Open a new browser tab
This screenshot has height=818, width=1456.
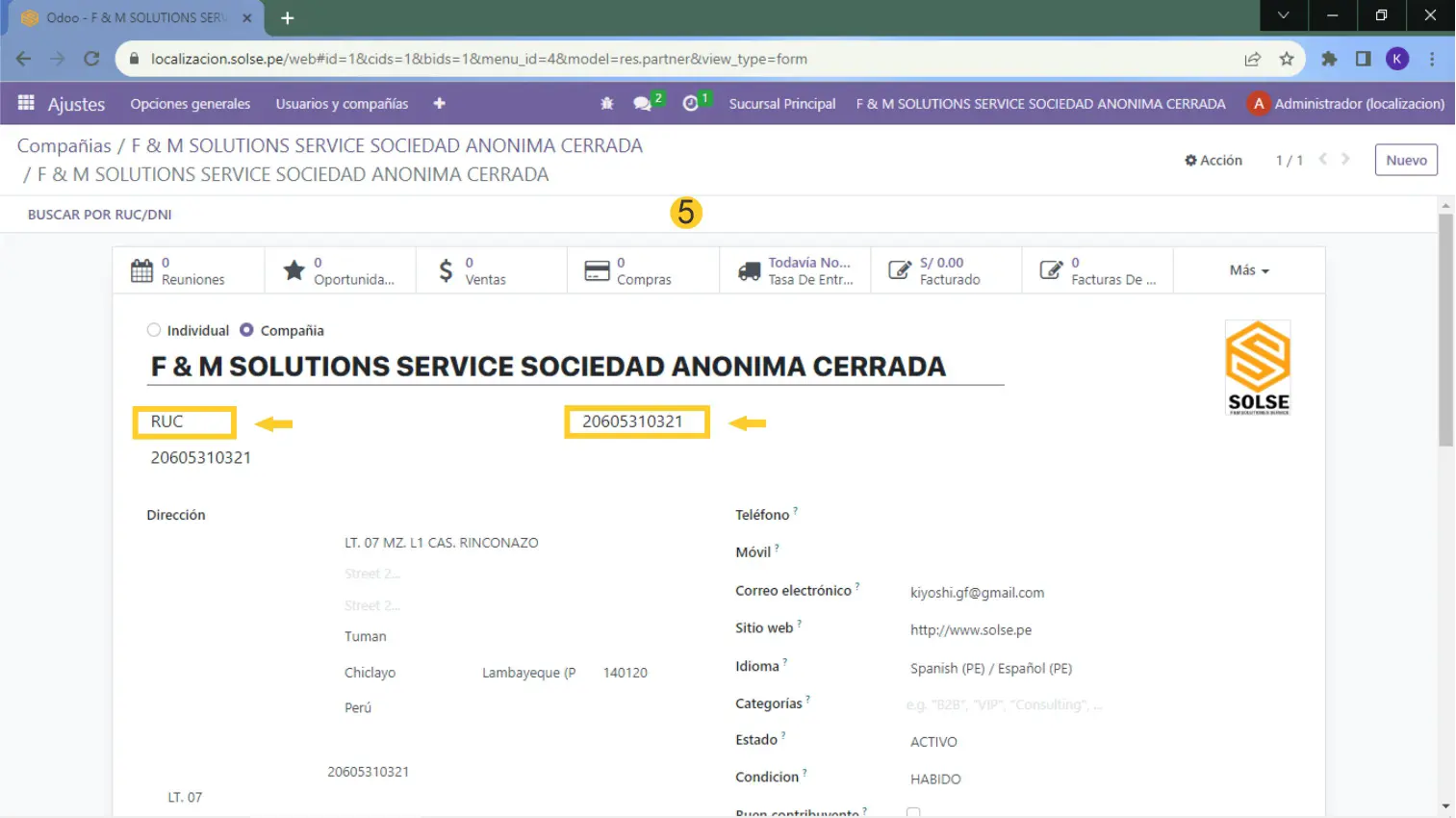click(287, 17)
